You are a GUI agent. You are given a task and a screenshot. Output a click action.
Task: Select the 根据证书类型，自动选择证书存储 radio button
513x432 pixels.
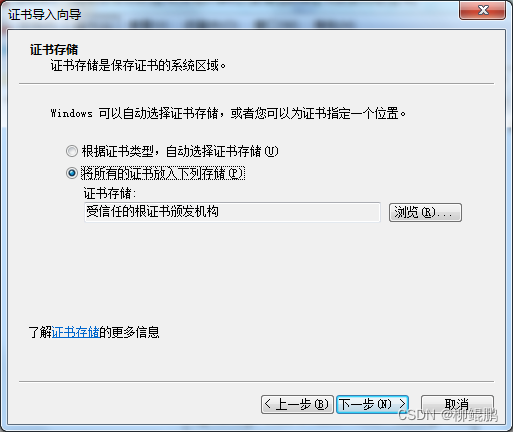72,151
